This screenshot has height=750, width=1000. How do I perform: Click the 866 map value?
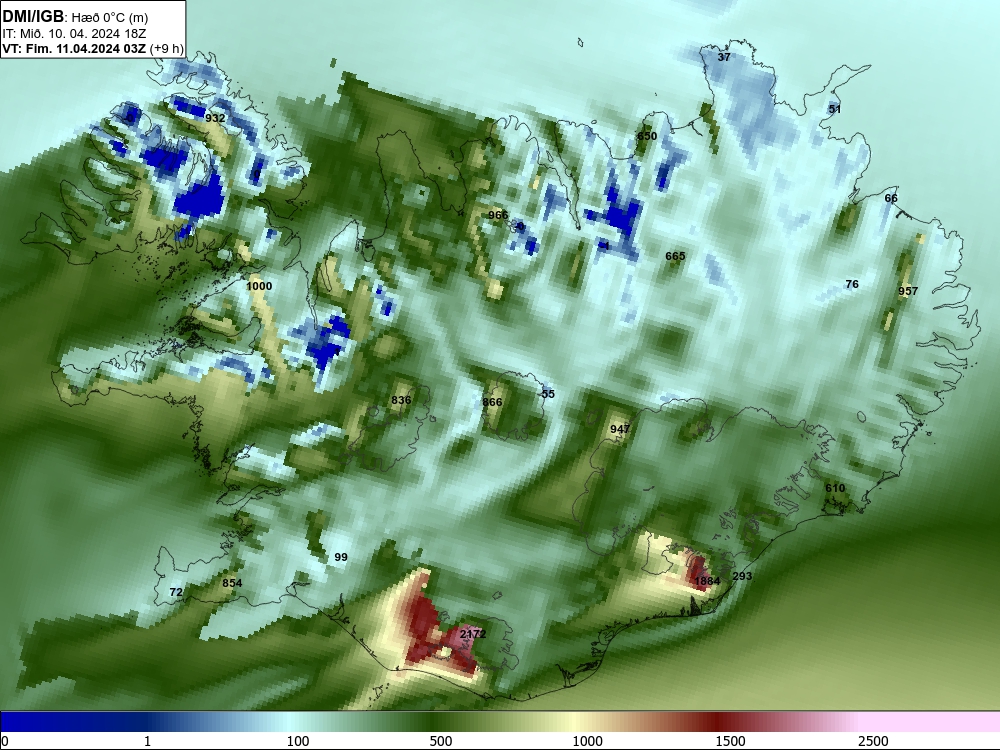tap(492, 402)
